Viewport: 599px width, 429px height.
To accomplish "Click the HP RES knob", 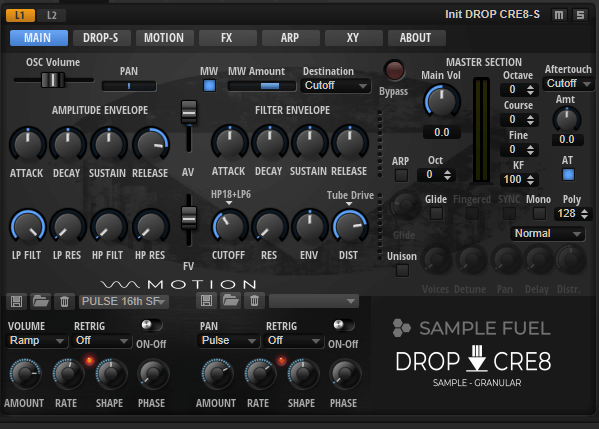I will coord(151,227).
